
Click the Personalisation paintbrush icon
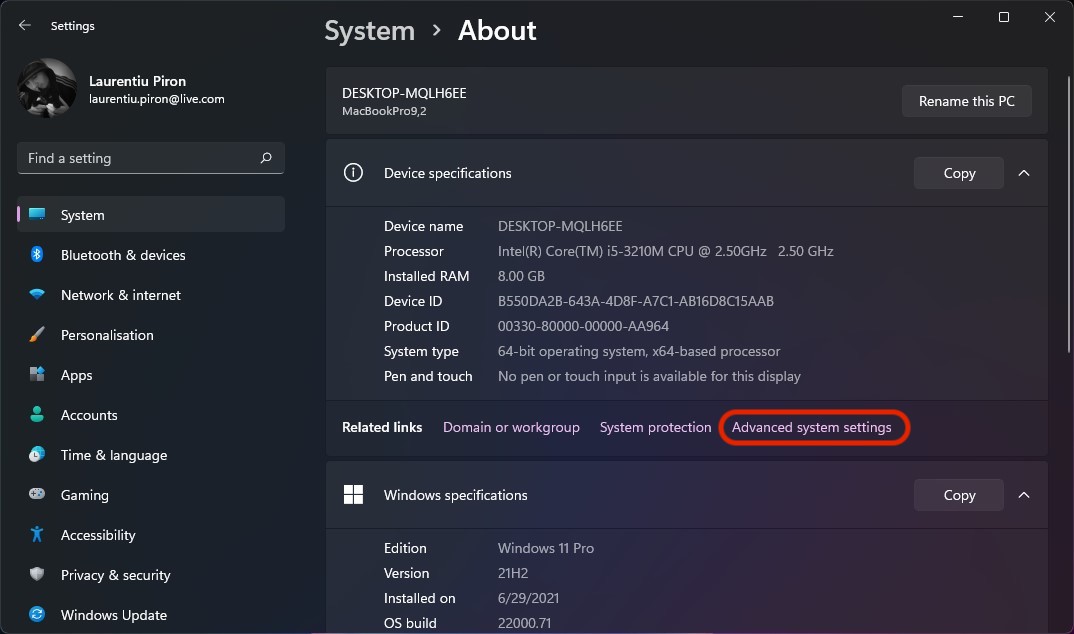37,335
